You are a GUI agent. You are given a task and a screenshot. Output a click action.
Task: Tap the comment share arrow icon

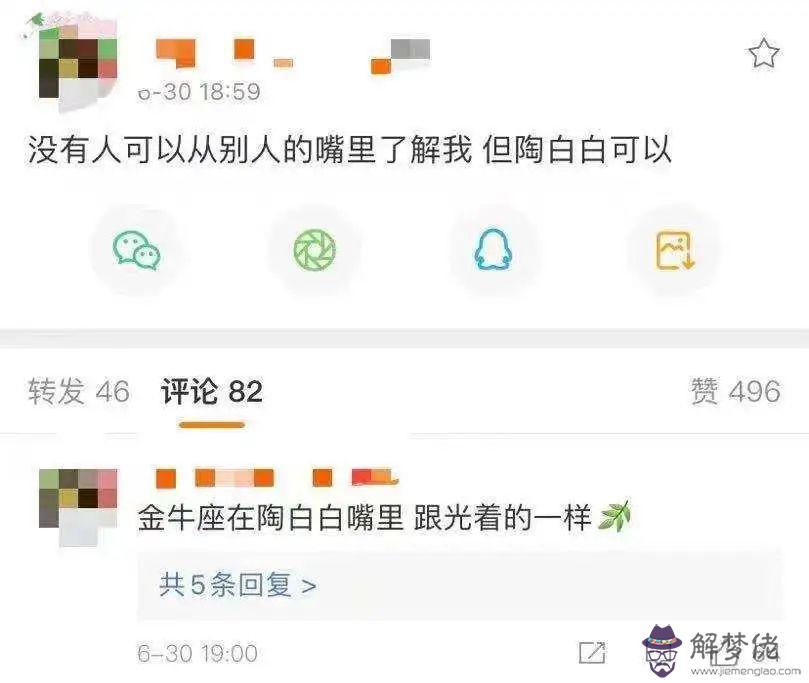592,653
